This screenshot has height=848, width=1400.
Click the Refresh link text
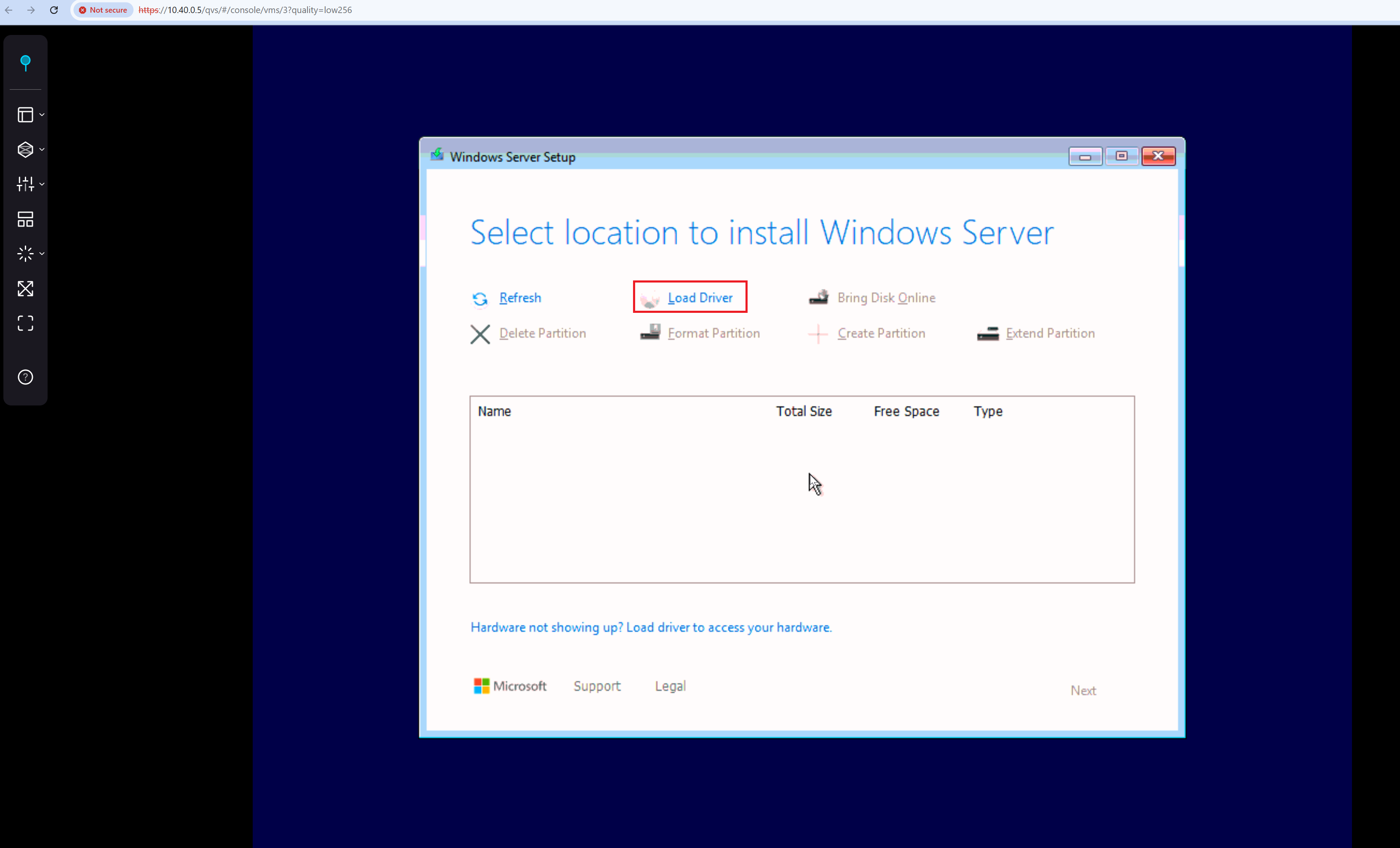tap(520, 298)
